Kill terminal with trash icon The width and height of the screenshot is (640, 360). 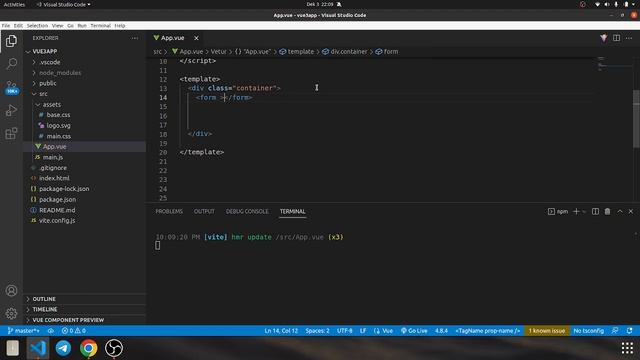[x=607, y=211]
